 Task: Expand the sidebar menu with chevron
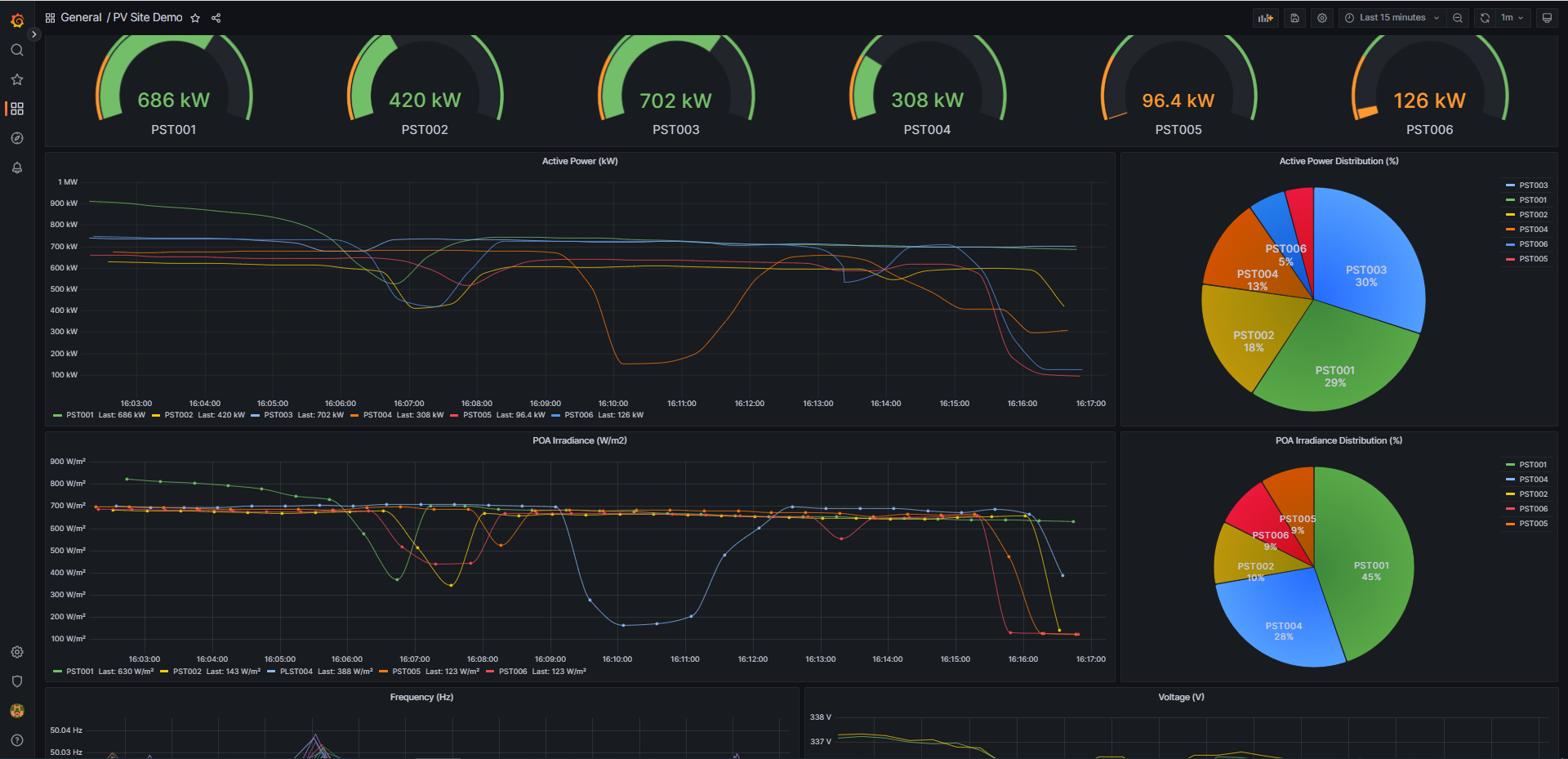tap(33, 34)
